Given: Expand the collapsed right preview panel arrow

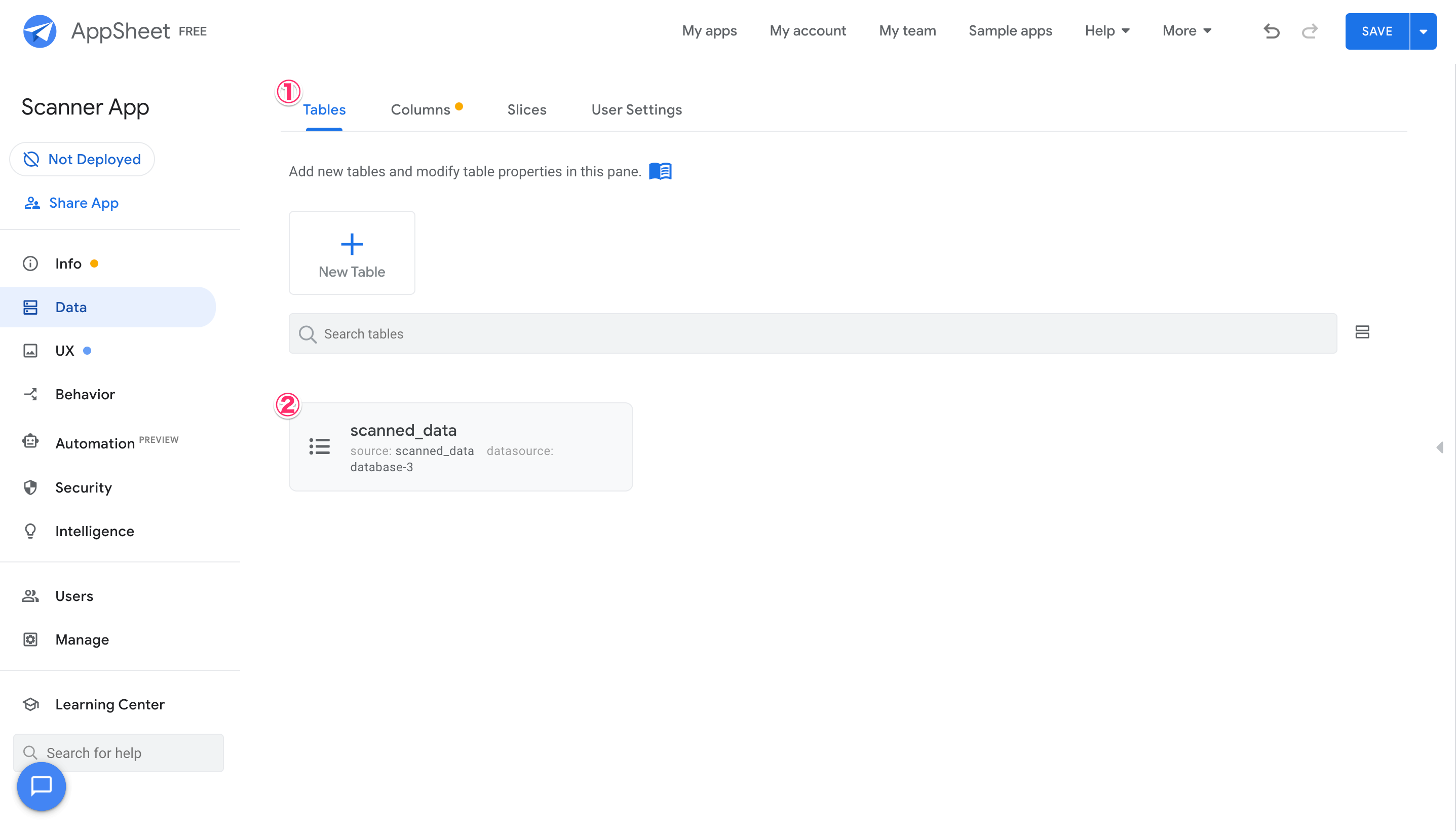Looking at the screenshot, I should click(1439, 447).
